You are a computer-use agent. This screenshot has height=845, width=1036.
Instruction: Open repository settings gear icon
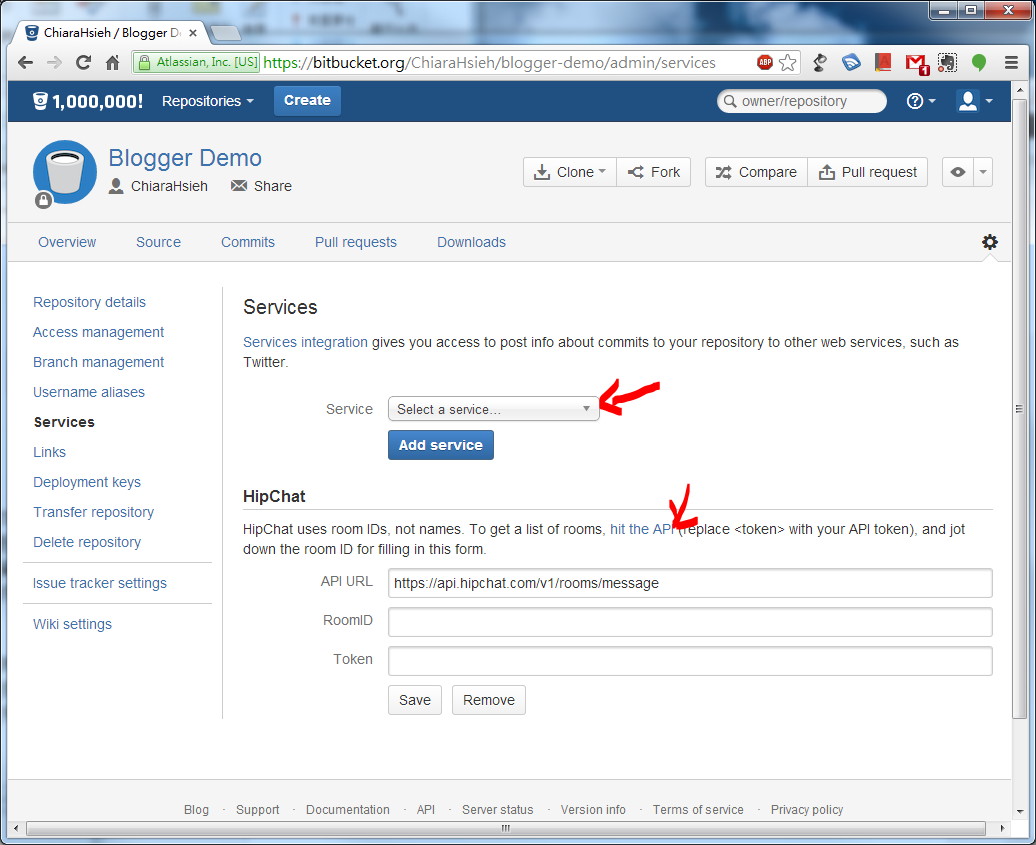pyautogui.click(x=989, y=242)
